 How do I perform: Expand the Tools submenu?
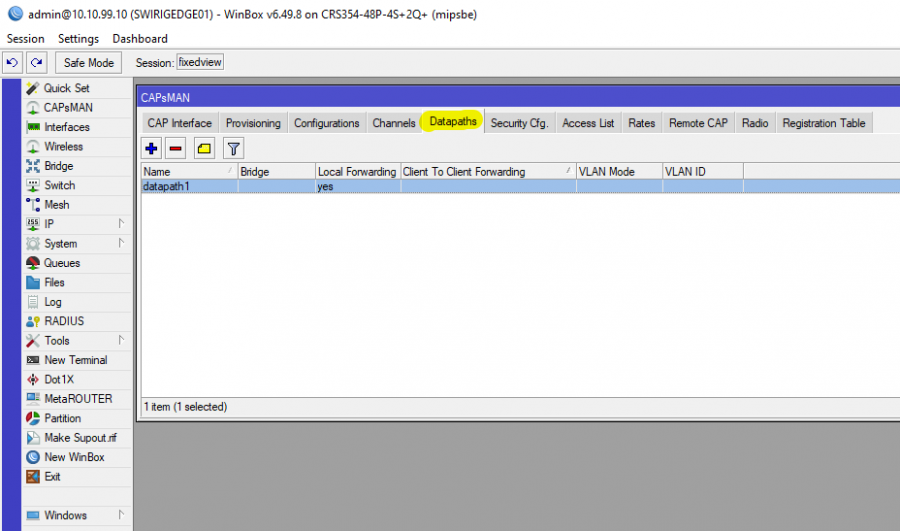tap(56, 341)
